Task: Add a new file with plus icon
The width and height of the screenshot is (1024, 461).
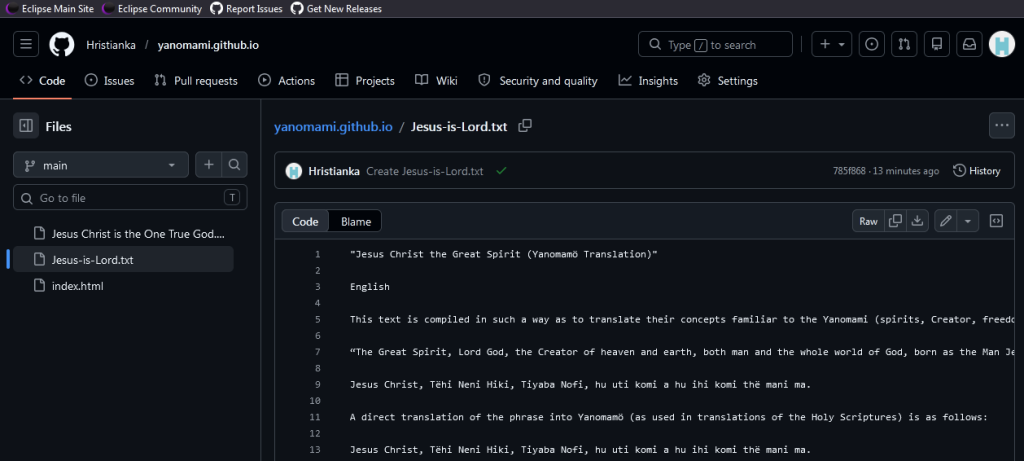Action: (209, 165)
